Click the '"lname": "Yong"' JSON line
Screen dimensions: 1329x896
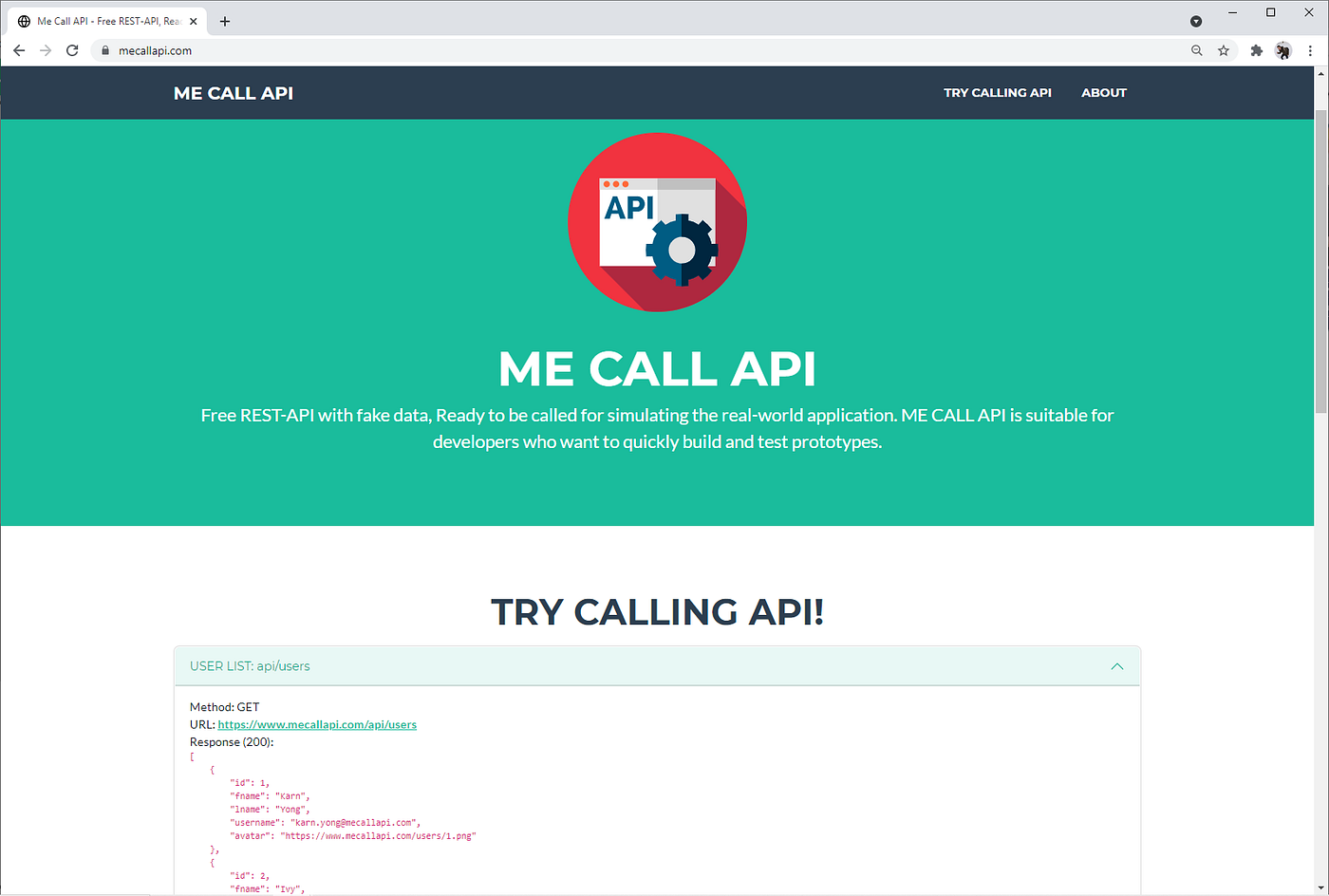[x=270, y=810]
